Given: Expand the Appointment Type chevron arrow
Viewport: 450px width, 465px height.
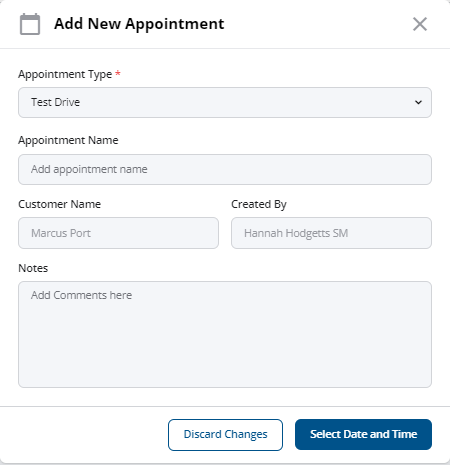Looking at the screenshot, I should (x=418, y=102).
